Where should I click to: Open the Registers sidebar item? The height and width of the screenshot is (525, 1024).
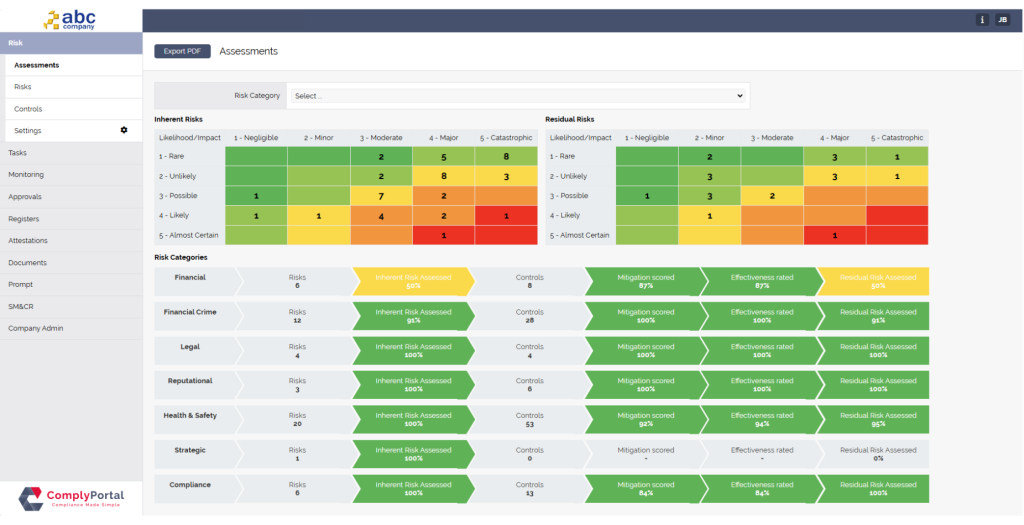26,218
